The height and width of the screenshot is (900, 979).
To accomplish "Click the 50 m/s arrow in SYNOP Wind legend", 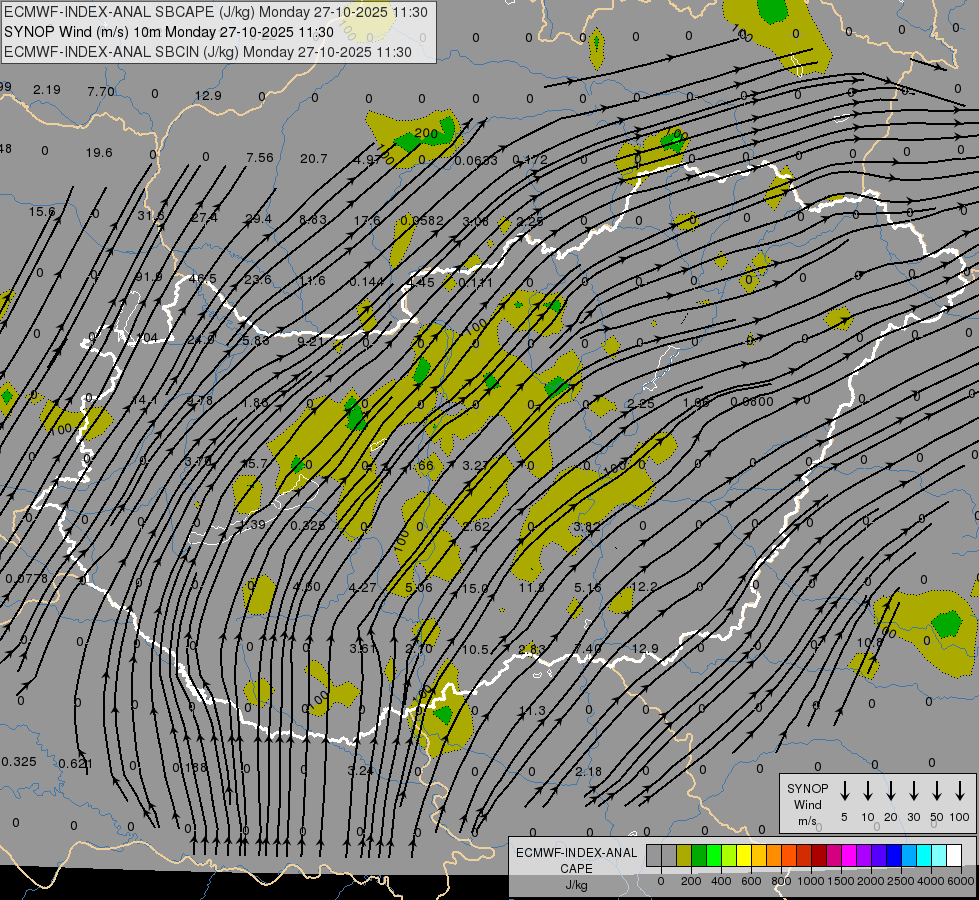I will pyautogui.click(x=937, y=791).
